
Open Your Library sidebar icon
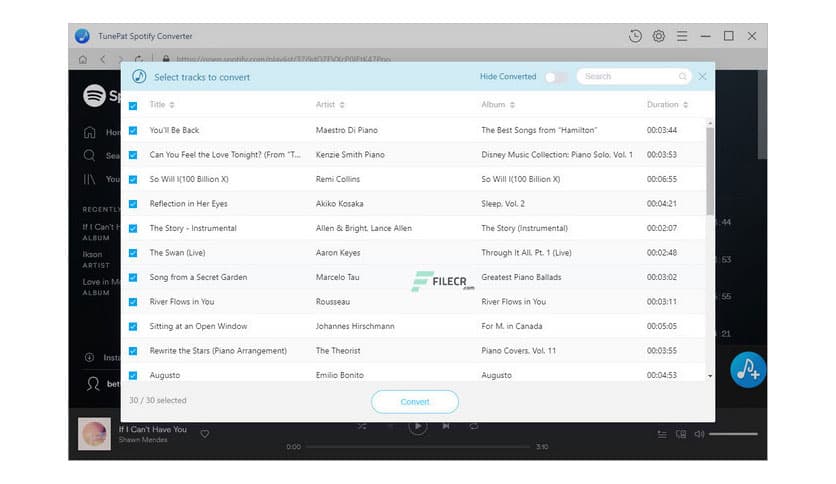point(90,179)
